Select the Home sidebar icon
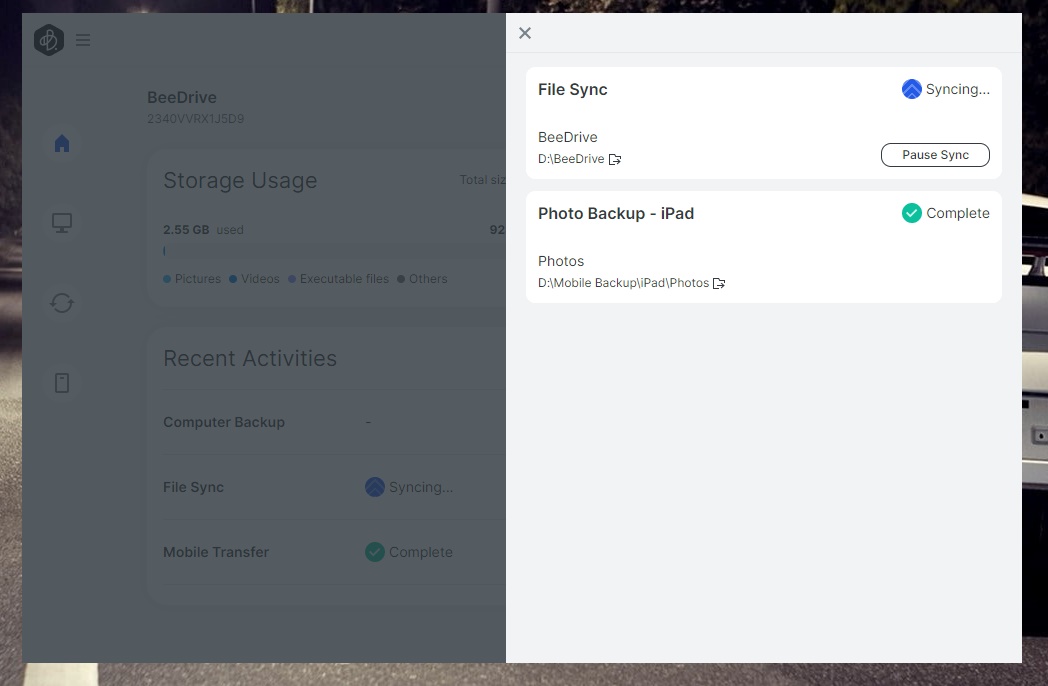The image size is (1048, 686). (x=62, y=143)
